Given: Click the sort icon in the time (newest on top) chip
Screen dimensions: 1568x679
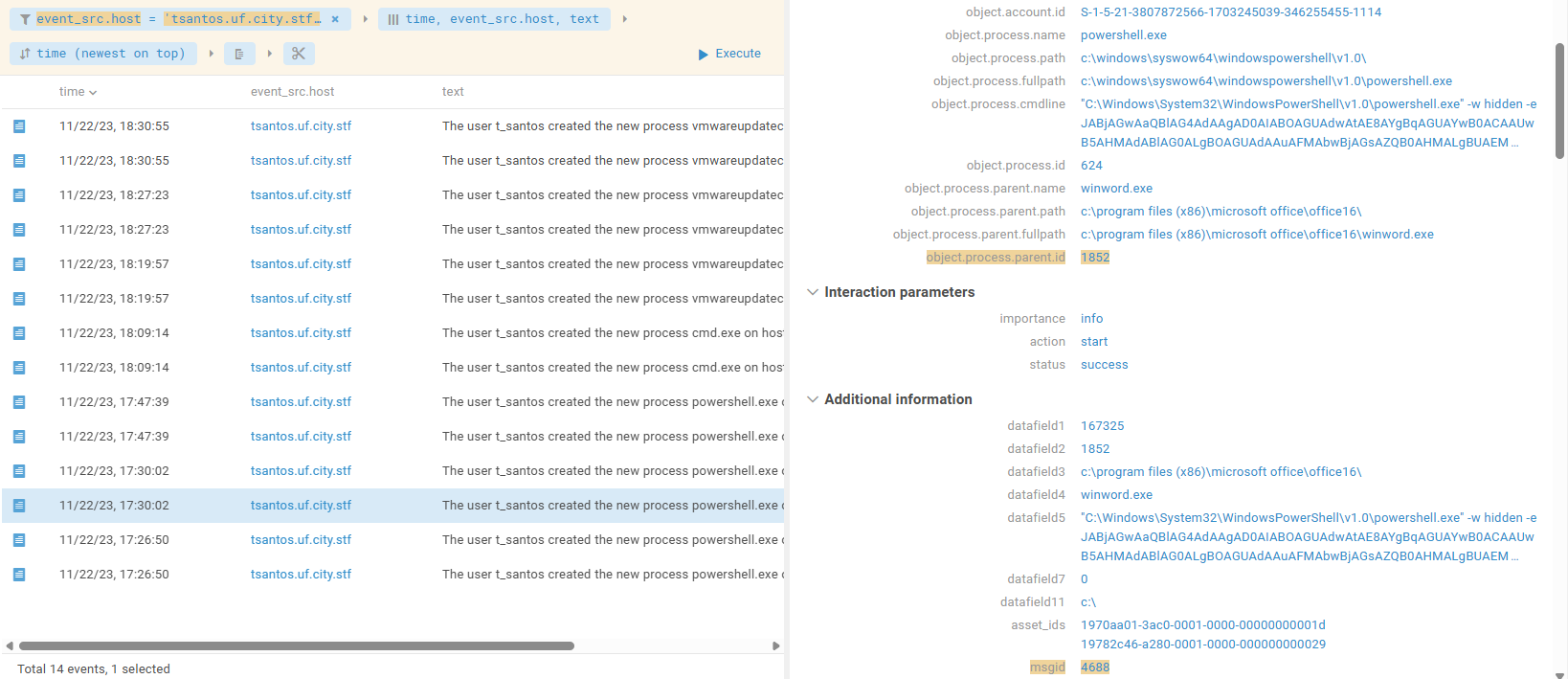Looking at the screenshot, I should 25,54.
